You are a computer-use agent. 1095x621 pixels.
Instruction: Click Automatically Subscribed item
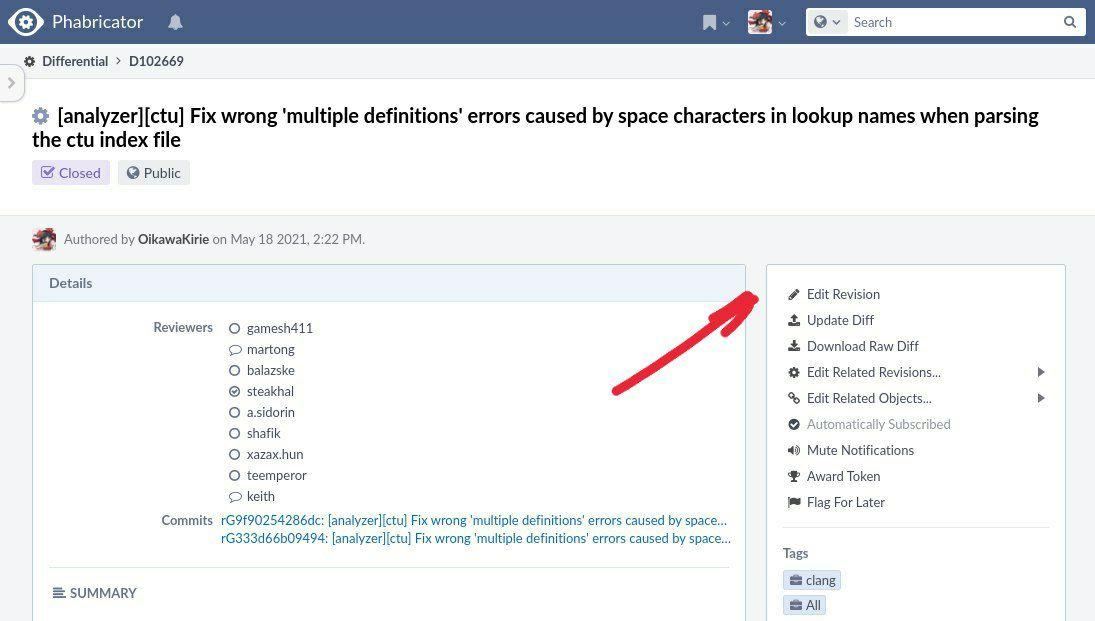coord(879,424)
